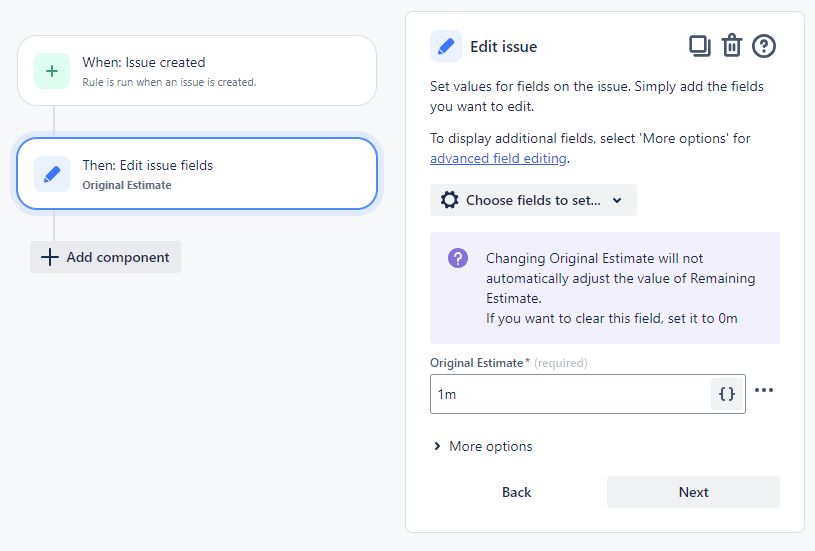Click the Original Estimate input field
Image resolution: width=815 pixels, height=551 pixels.
570,394
